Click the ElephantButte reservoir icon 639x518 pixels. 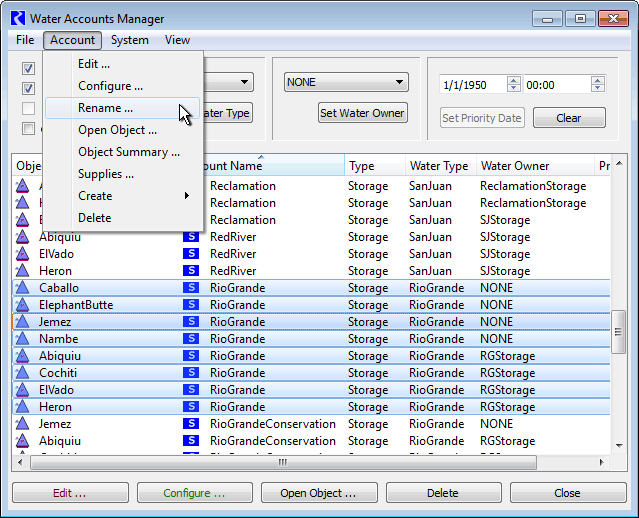pyautogui.click(x=22, y=305)
